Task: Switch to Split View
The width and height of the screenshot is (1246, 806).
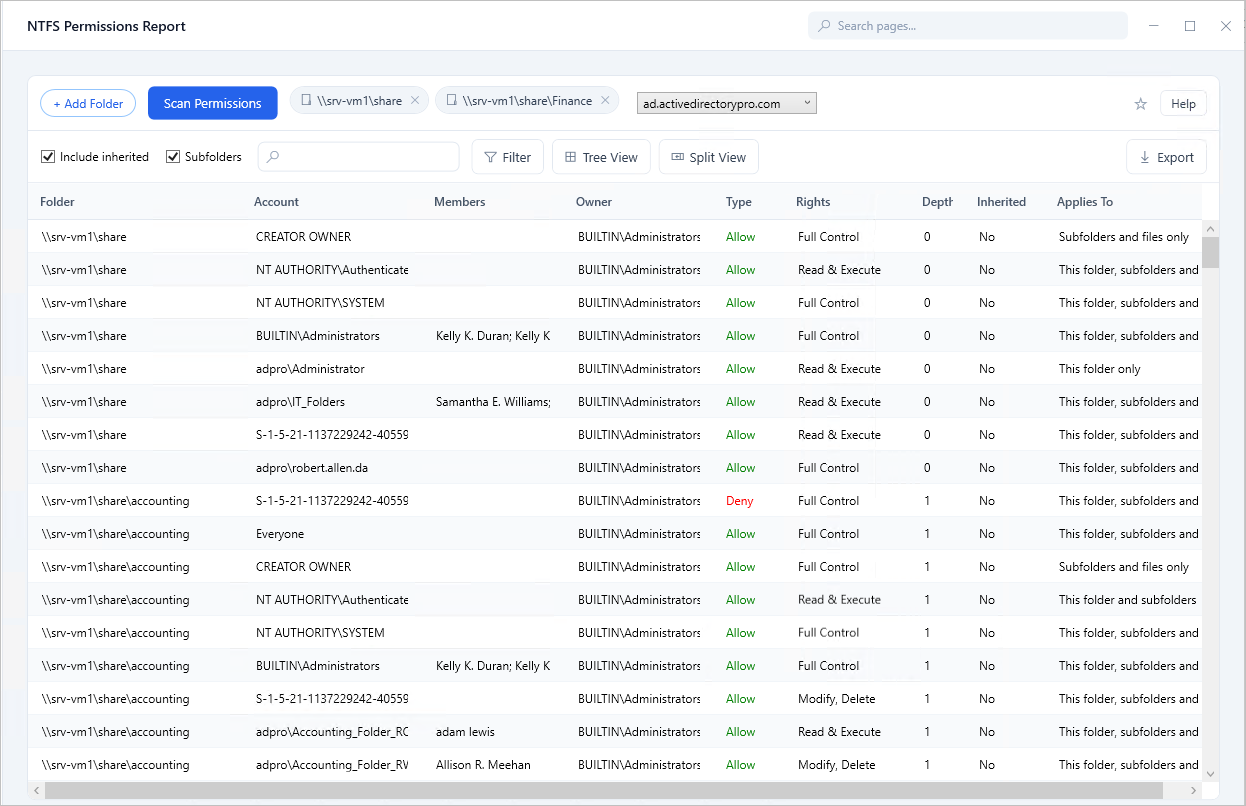Action: pos(708,157)
